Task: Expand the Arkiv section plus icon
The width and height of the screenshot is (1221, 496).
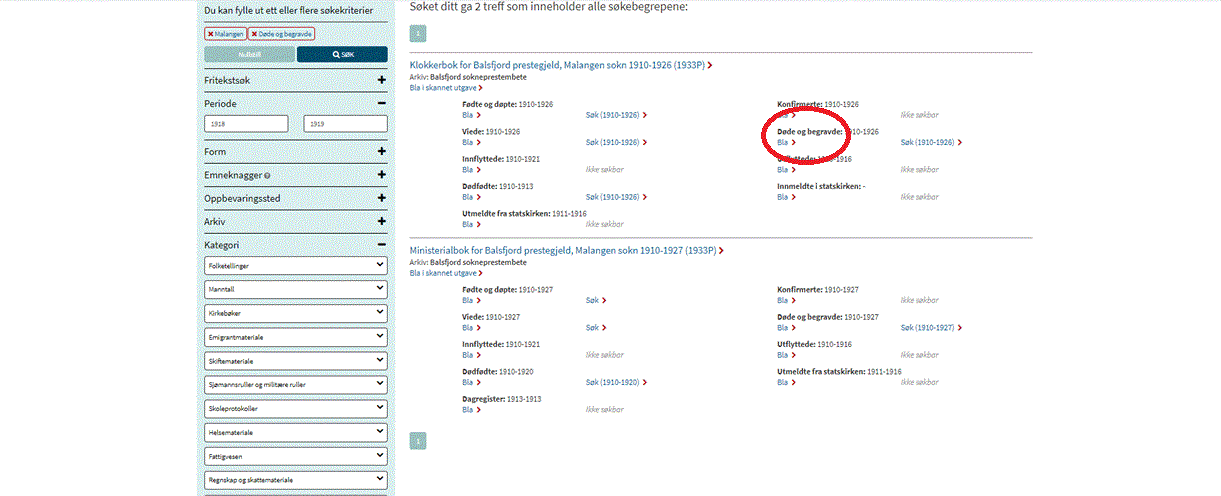Action: coord(382,222)
